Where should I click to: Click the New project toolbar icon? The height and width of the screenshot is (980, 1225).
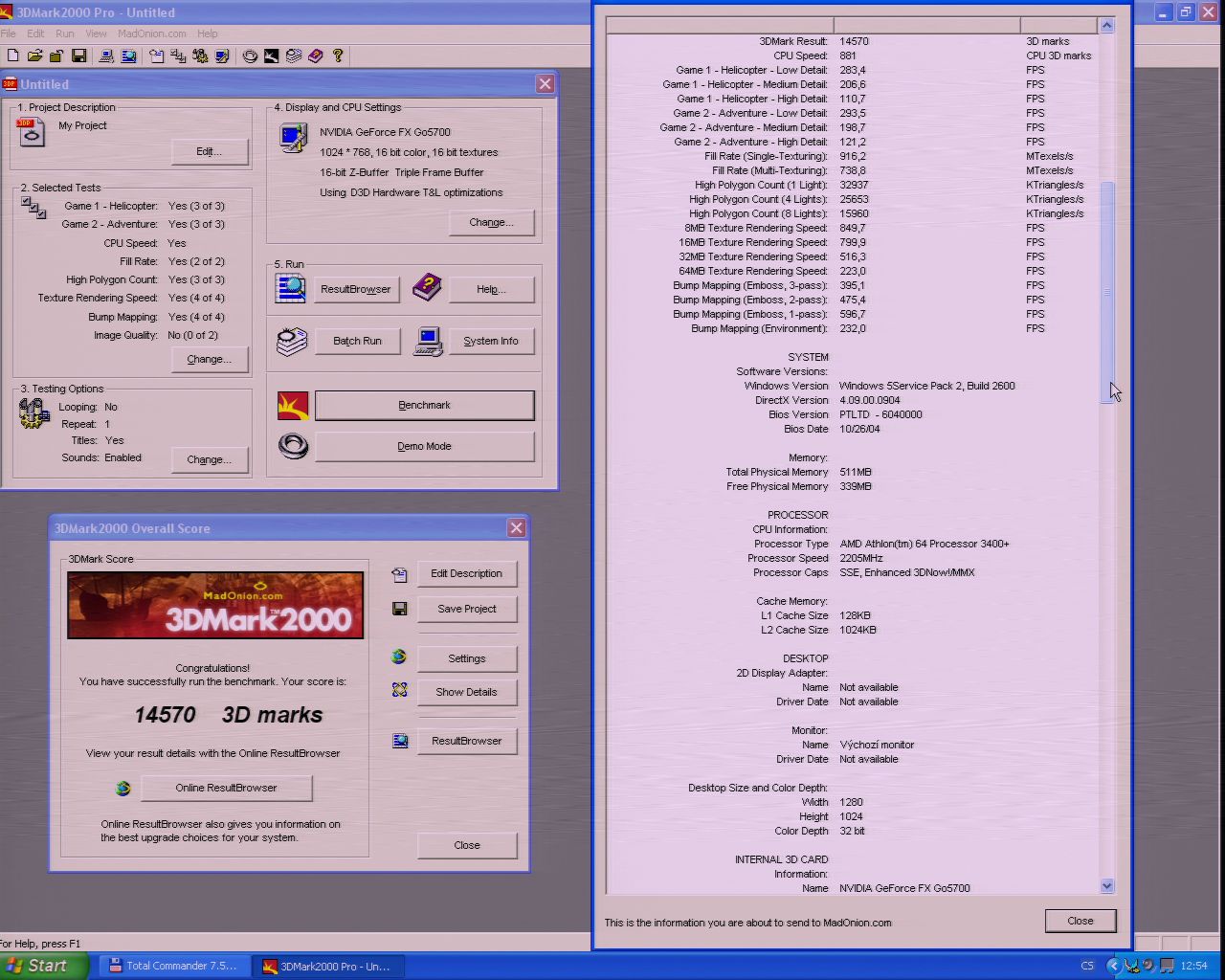12,56
